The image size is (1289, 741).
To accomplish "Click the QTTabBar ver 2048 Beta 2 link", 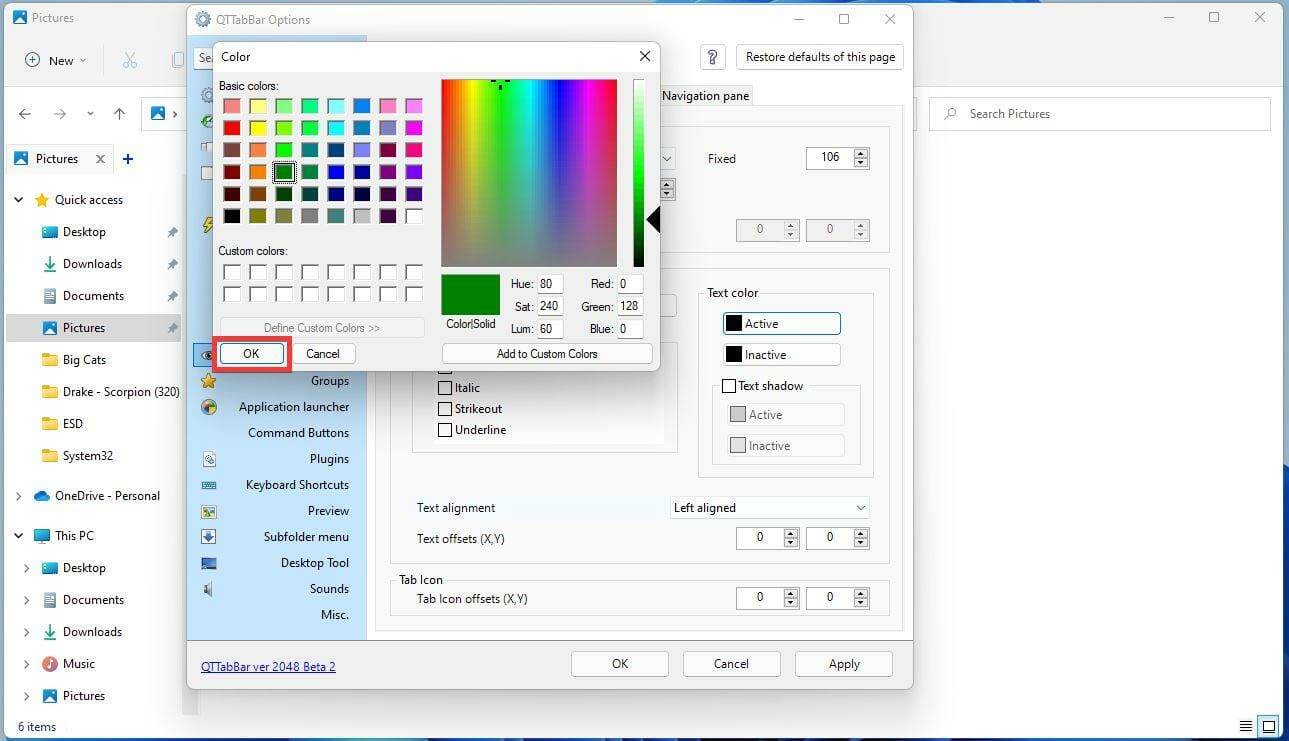I will point(268,665).
